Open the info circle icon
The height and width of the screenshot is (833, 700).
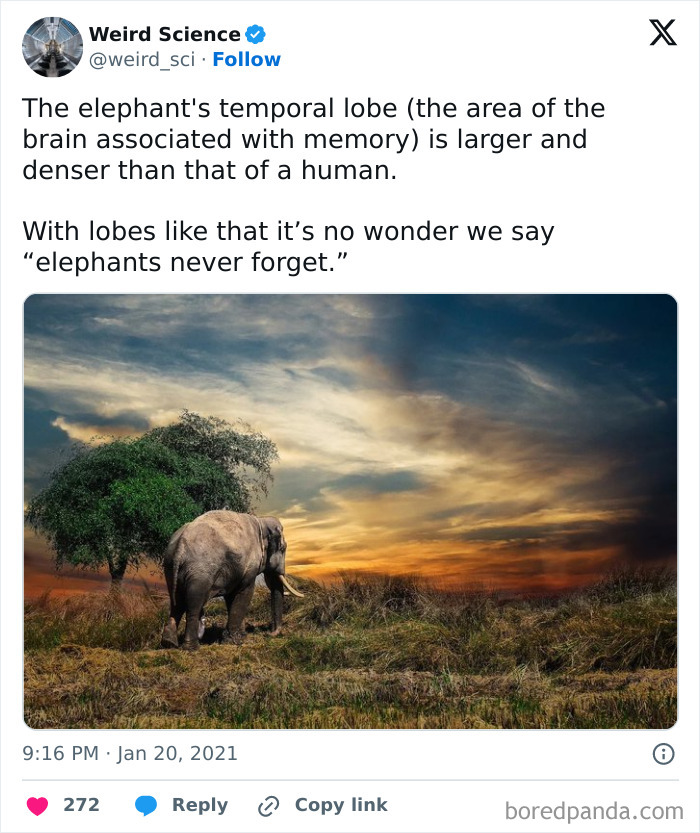tap(663, 754)
